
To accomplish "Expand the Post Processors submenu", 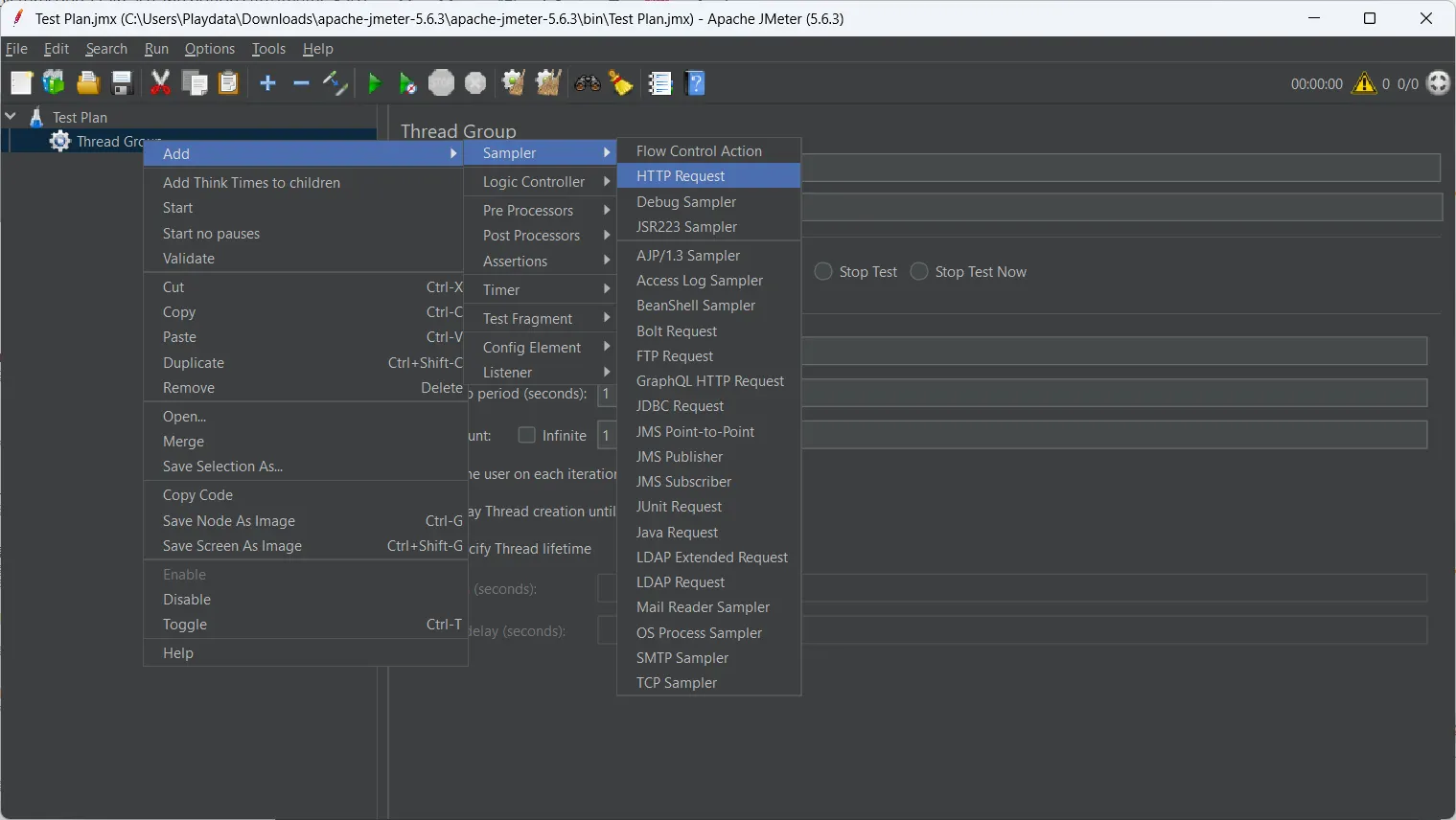I will [540, 236].
